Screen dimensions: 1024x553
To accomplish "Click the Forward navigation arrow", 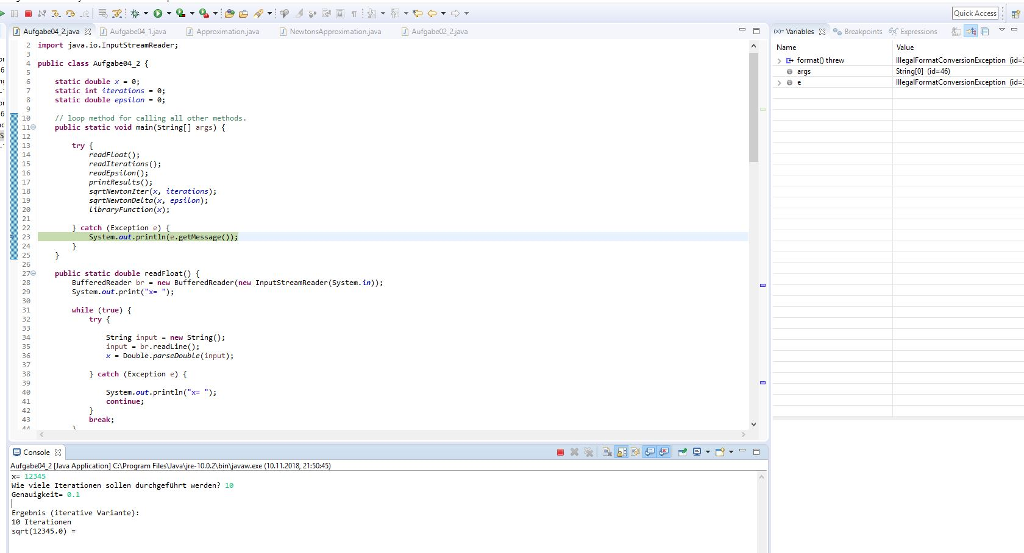I will click(455, 13).
